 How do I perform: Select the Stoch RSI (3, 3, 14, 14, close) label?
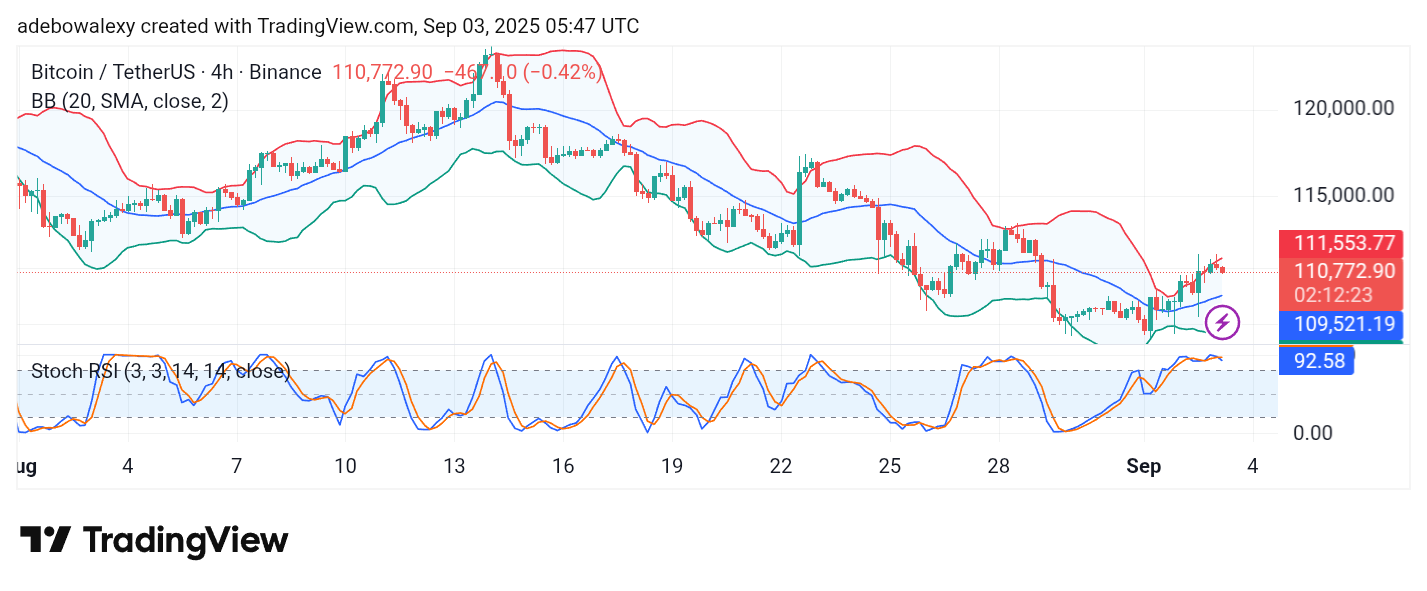click(x=161, y=371)
